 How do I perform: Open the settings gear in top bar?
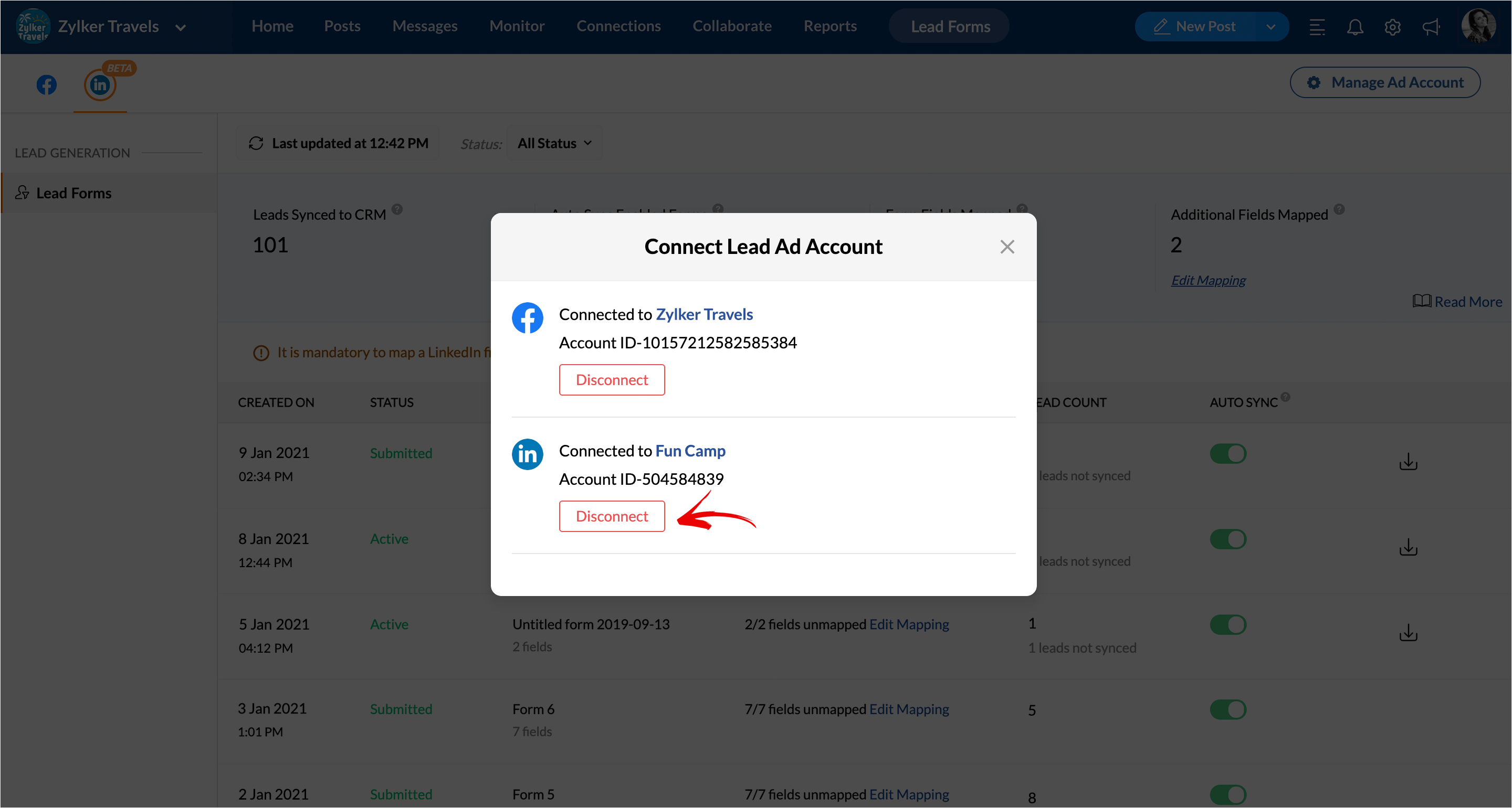coord(1392,27)
